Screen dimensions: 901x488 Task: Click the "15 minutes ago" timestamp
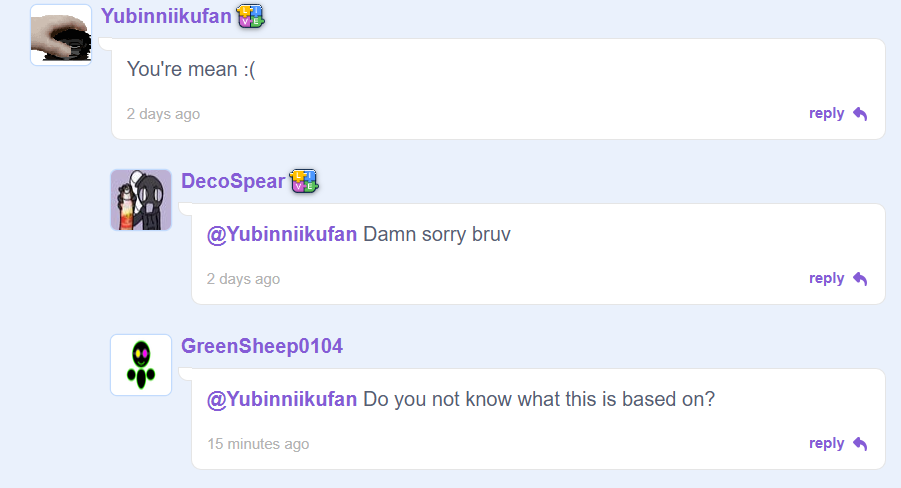[258, 444]
